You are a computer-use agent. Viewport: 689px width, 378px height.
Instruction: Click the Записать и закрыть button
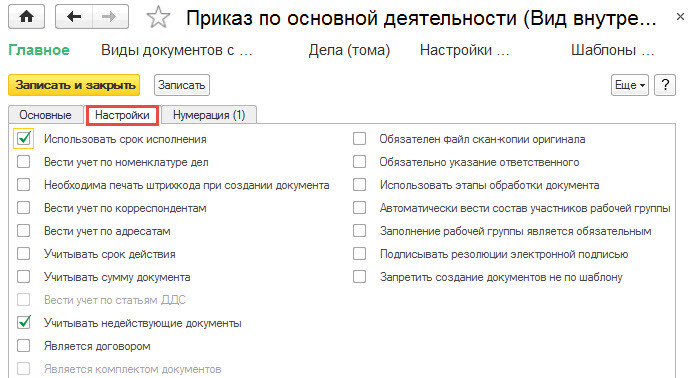(74, 85)
